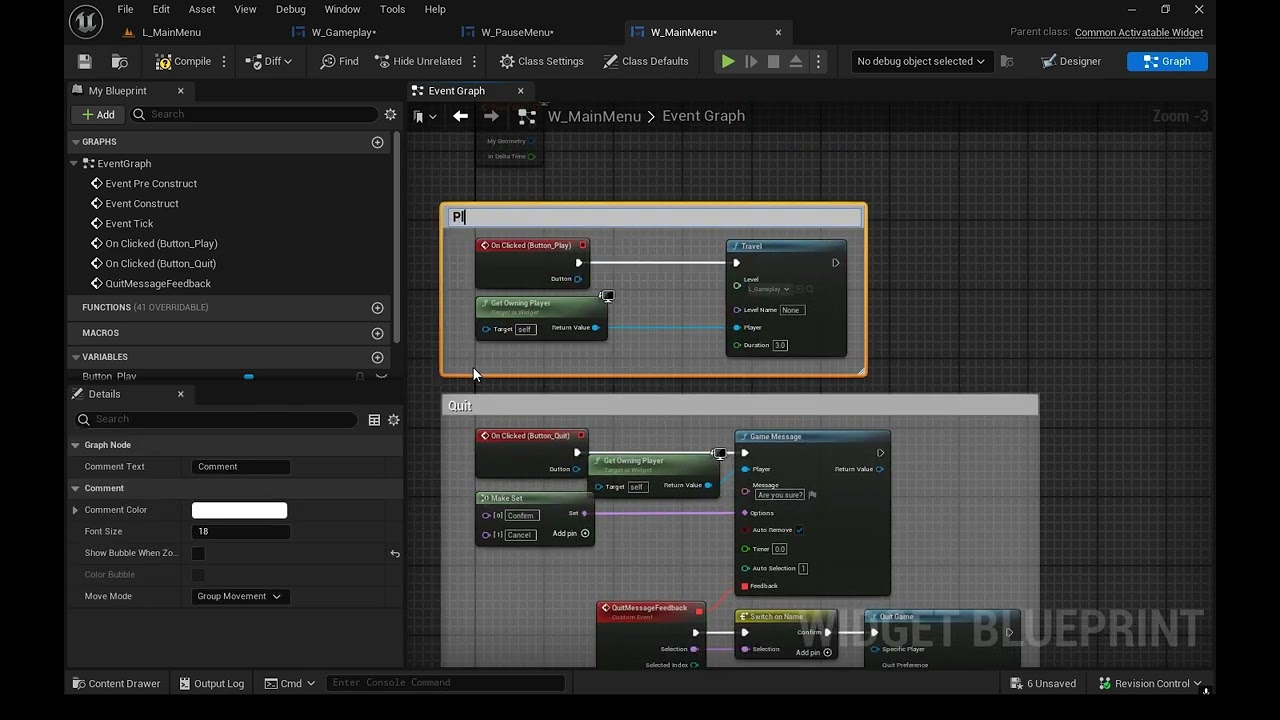Switch to W_PauseMenu tab
The height and width of the screenshot is (720, 1280).
tap(517, 32)
